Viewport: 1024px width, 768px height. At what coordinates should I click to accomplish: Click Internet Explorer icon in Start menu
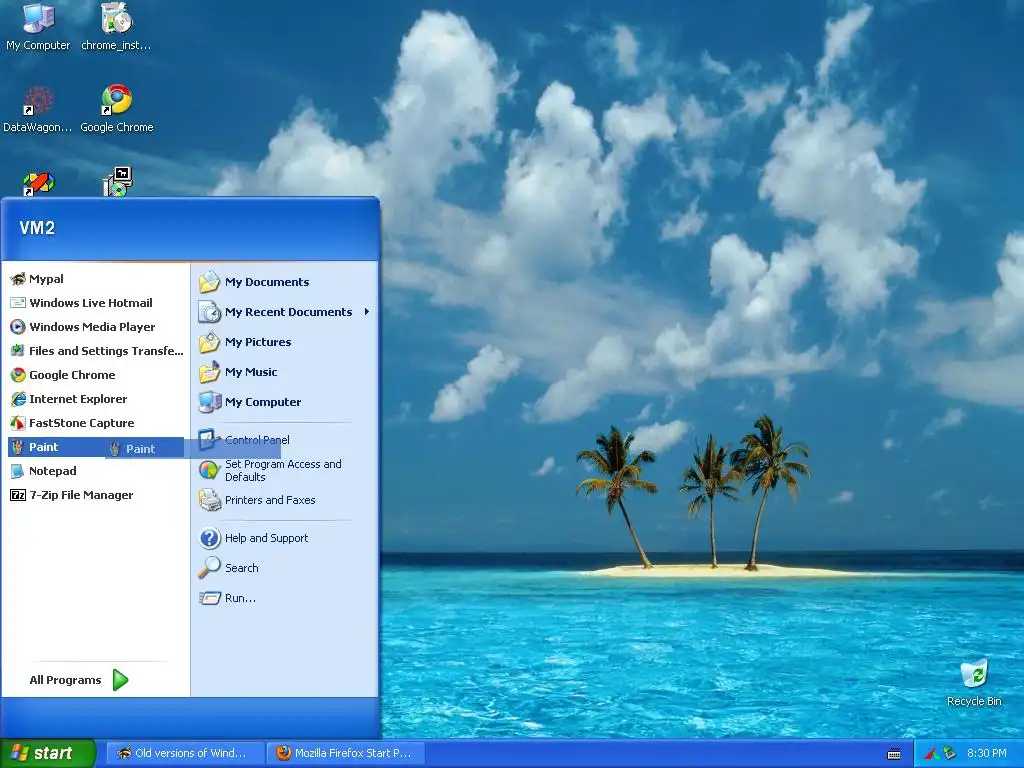[18, 399]
